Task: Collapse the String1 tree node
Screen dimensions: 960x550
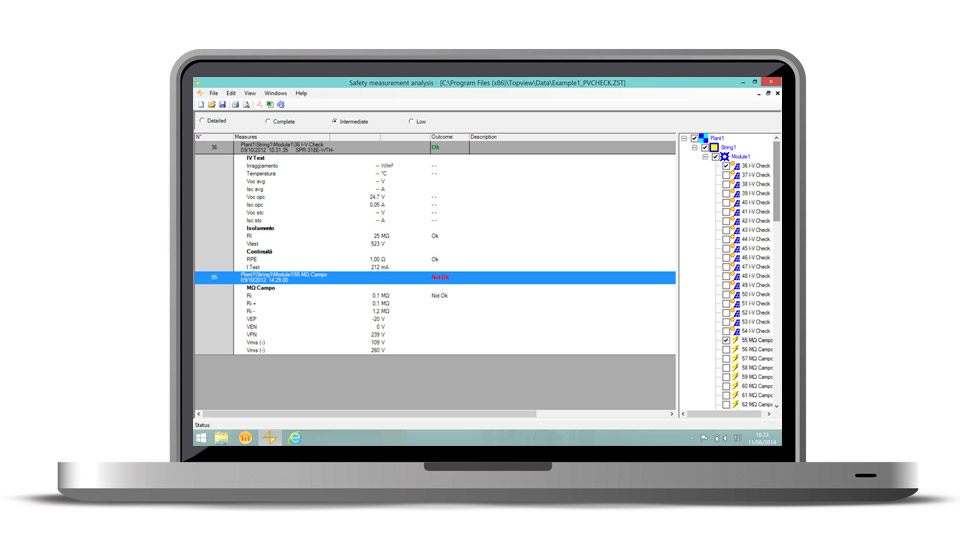Action: click(x=695, y=147)
